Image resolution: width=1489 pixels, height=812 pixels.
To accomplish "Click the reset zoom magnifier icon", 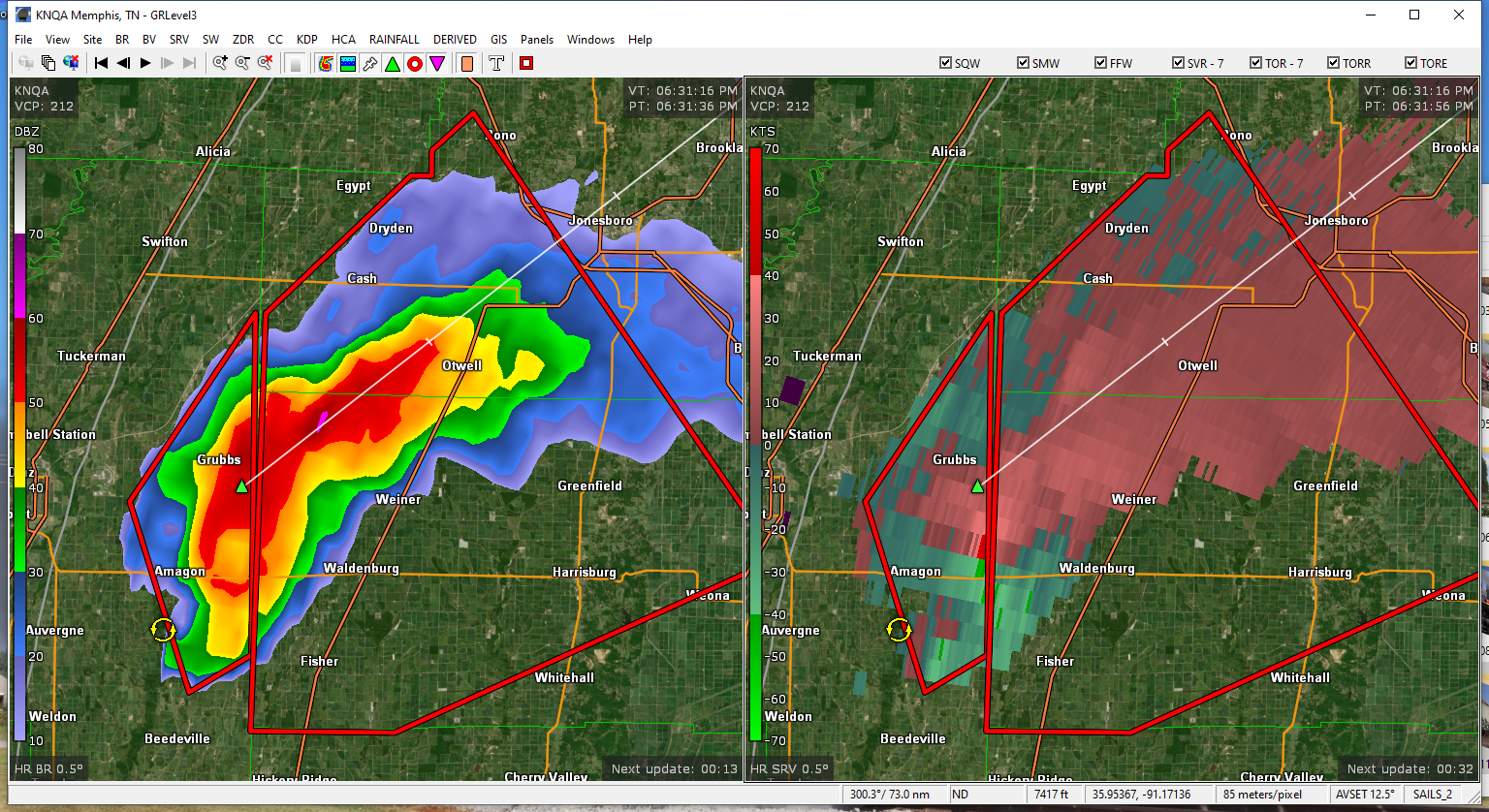I will [x=265, y=63].
